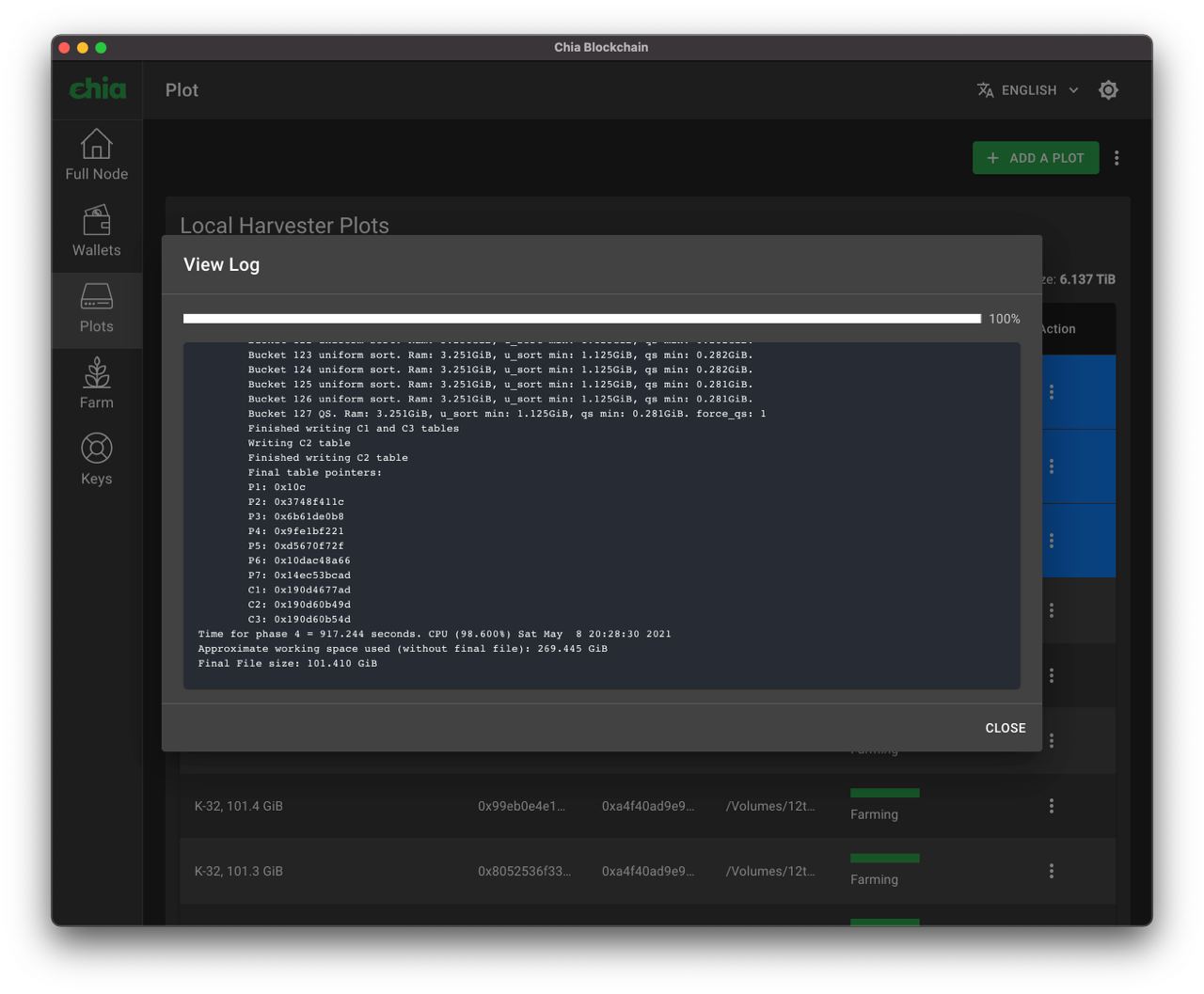Viewport: 1204px width, 994px height.
Task: Click the Chia logo
Action: pos(97,89)
